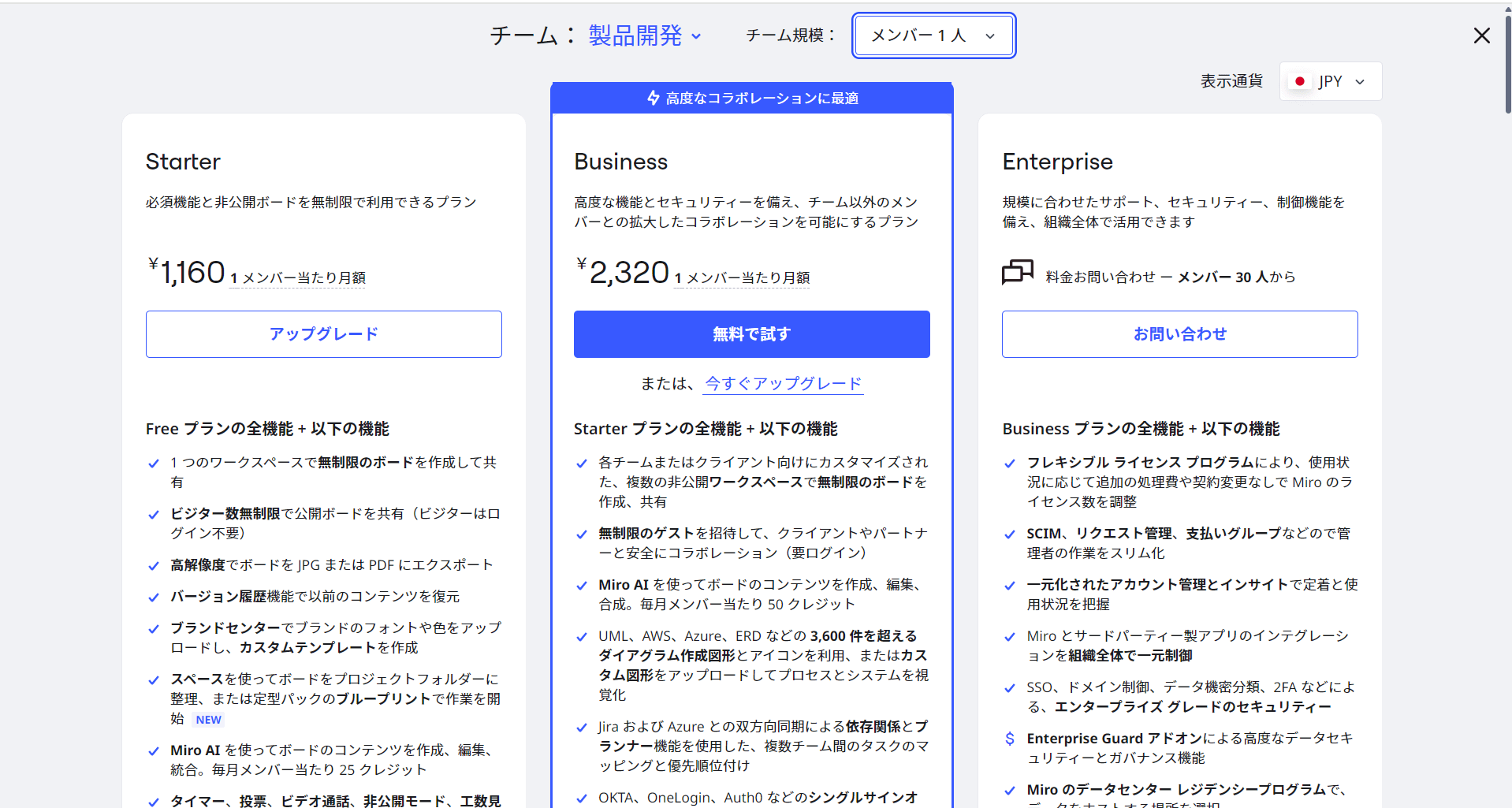Viewport: 1512px width, 808px height.
Task: Click the 表示通貨 label
Action: point(1231,81)
